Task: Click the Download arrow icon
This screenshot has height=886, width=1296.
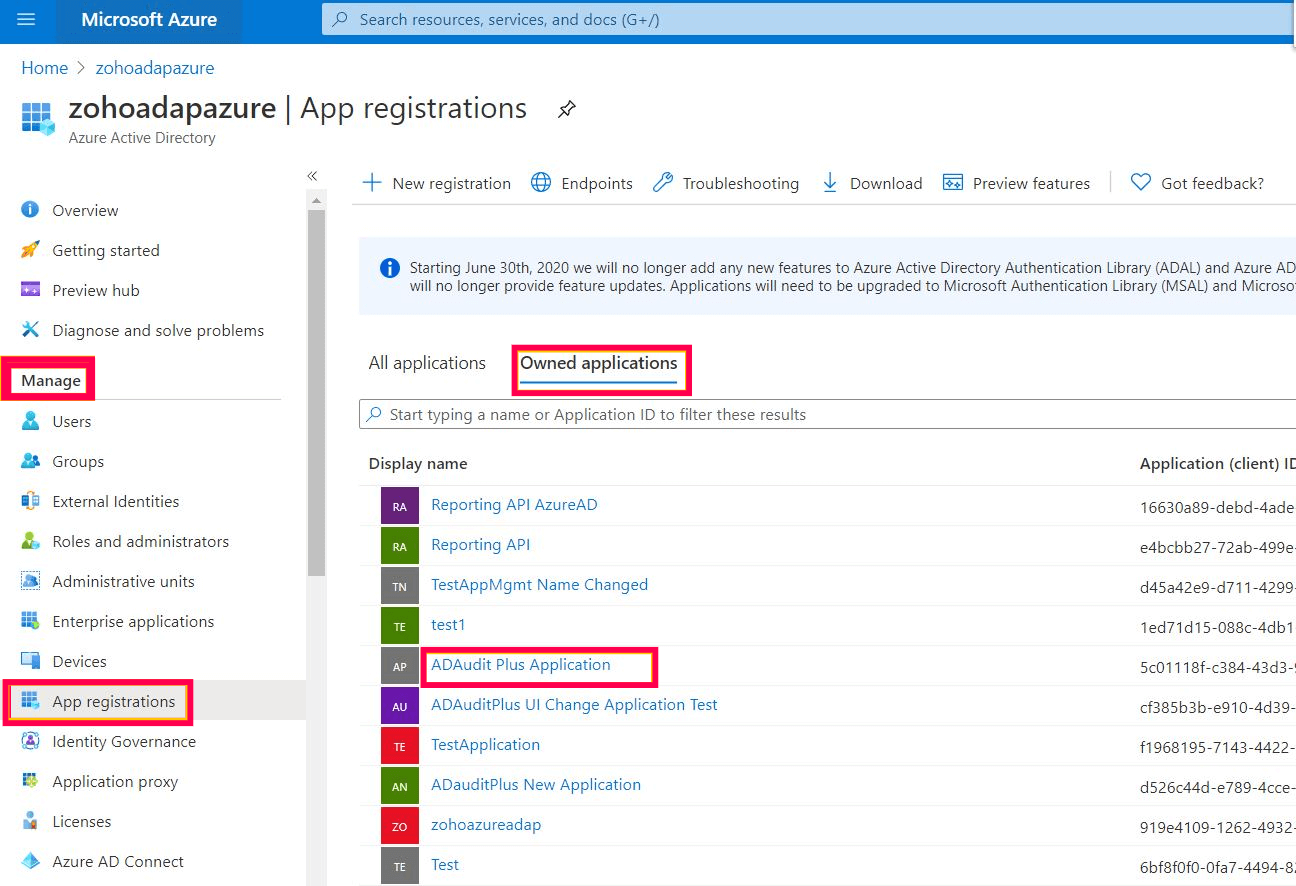Action: click(830, 183)
